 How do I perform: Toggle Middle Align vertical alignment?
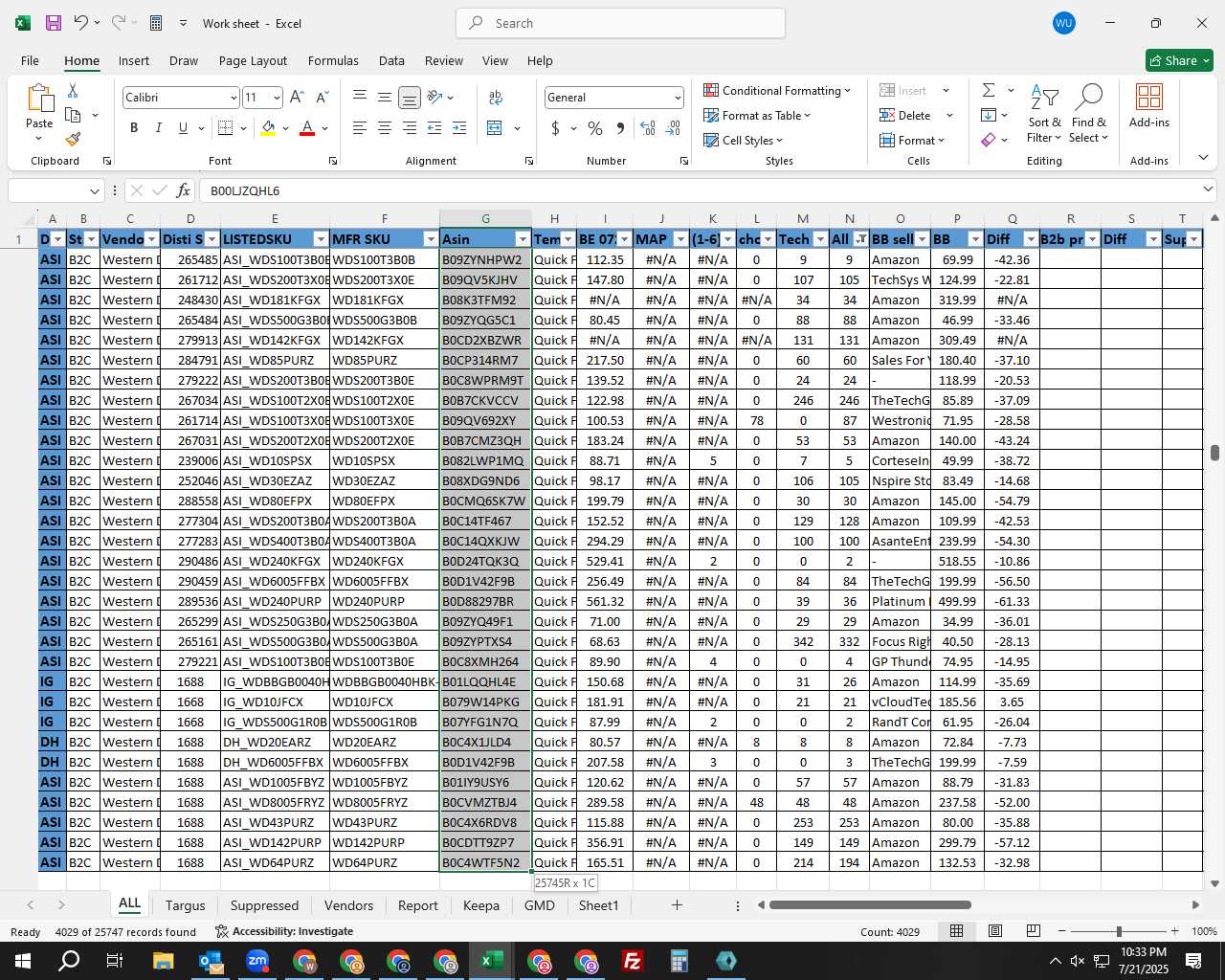[x=385, y=97]
